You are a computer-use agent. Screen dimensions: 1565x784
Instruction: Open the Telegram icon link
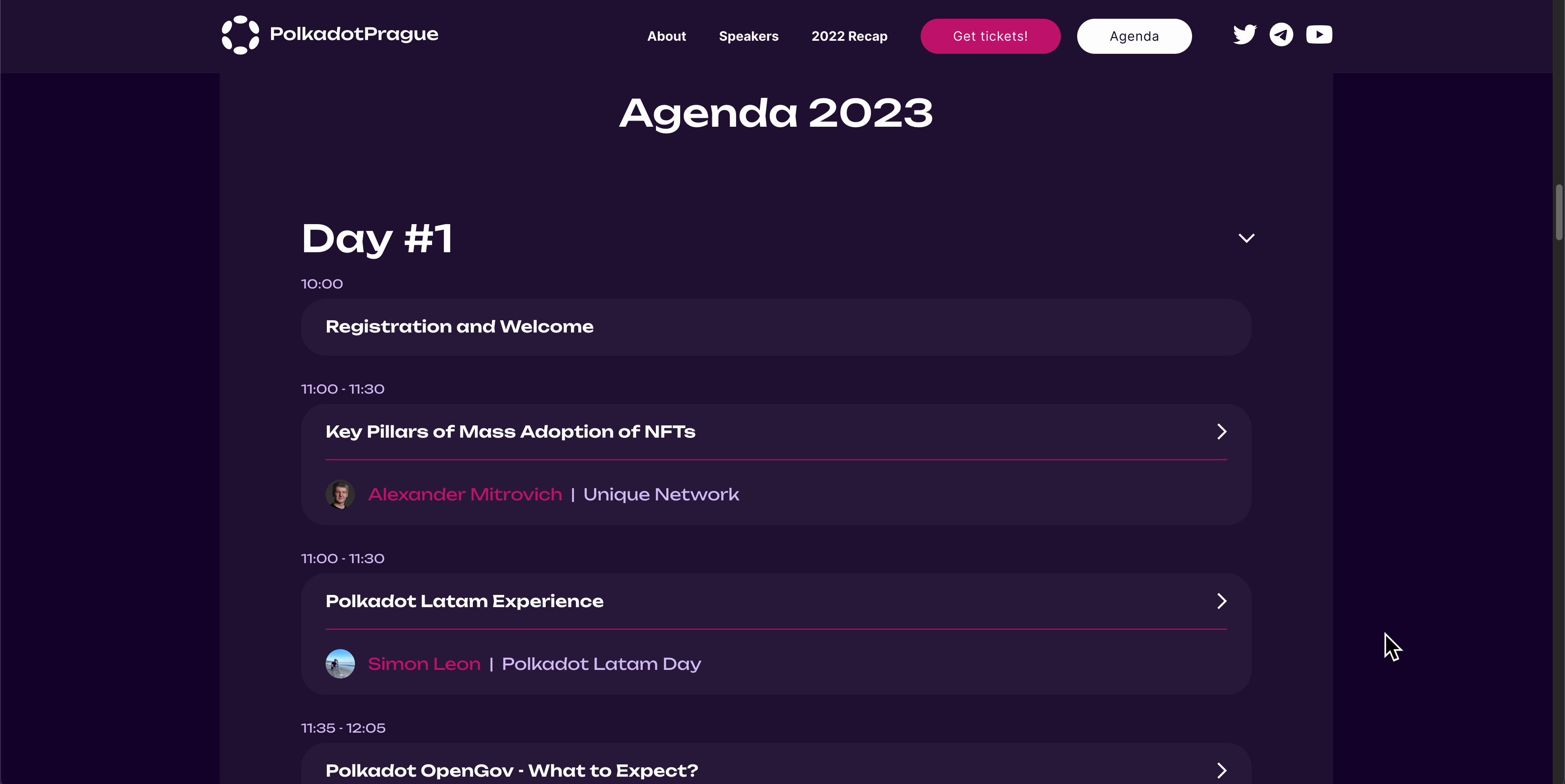point(1281,35)
